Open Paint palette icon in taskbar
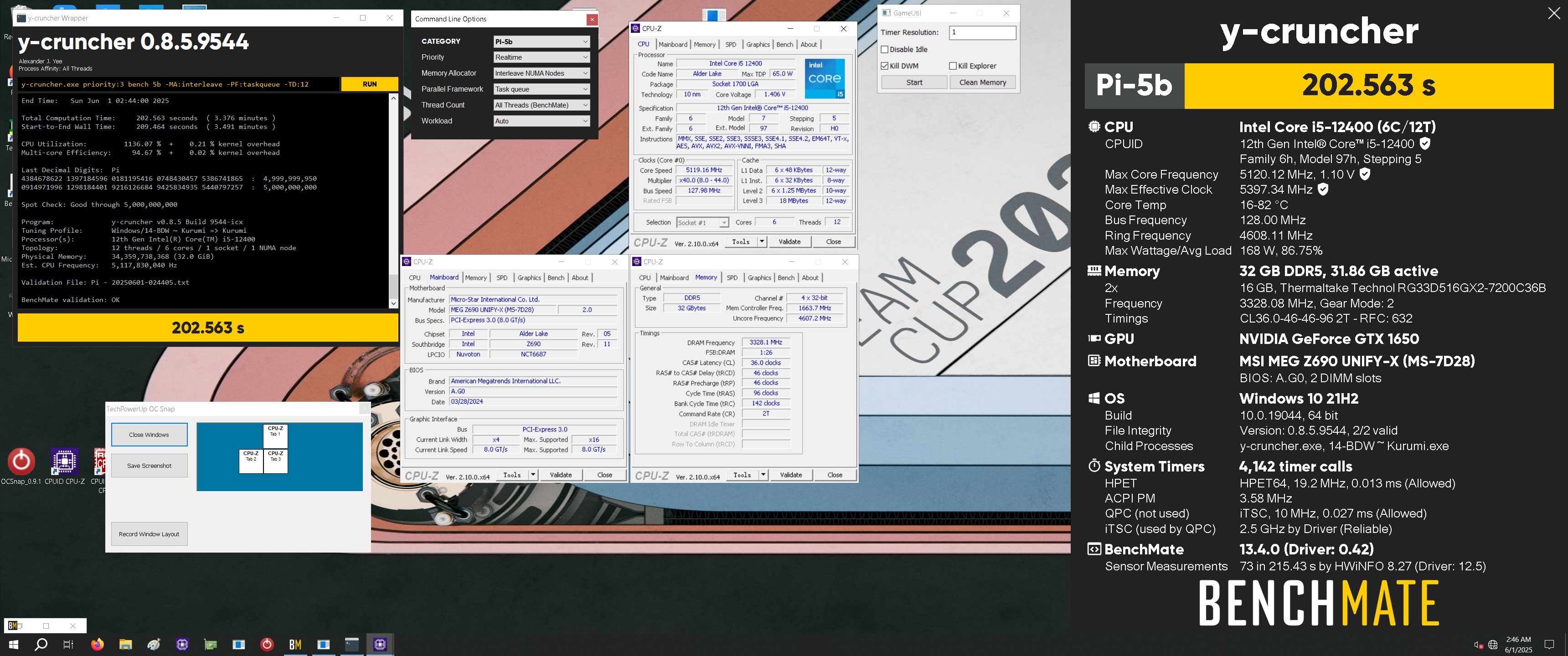1568x656 pixels. (154, 645)
